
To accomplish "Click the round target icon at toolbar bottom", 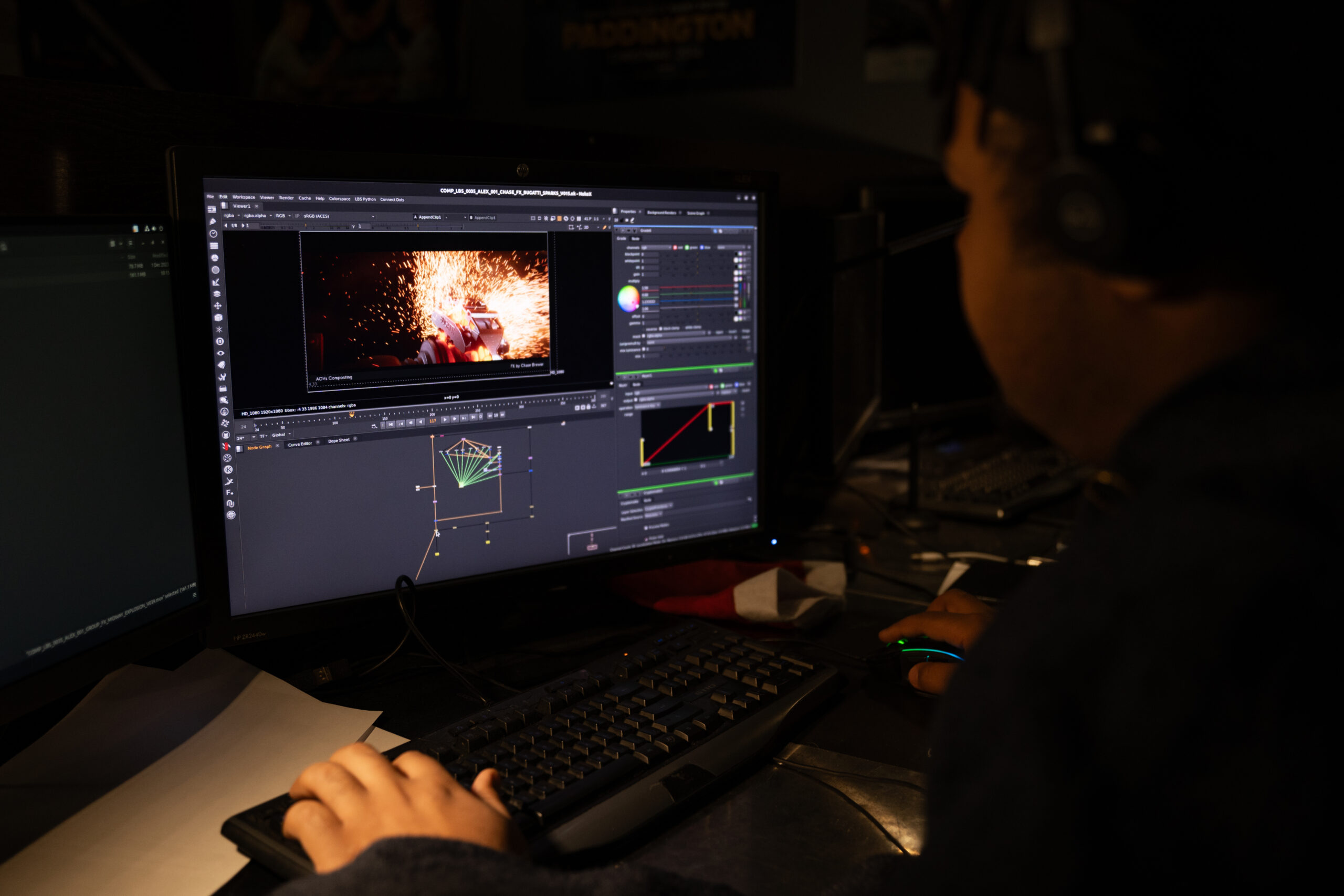I will point(231,515).
